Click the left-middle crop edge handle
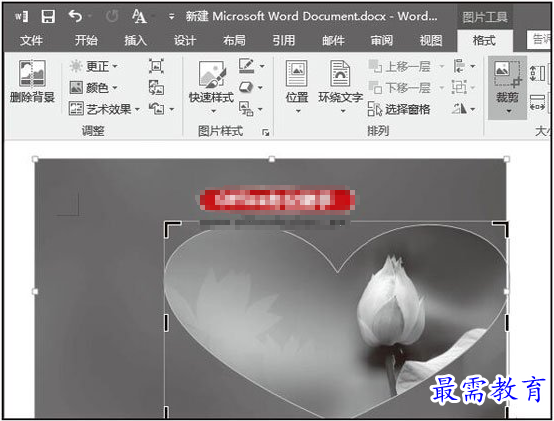Viewport: 554px width, 421px height. (166, 323)
